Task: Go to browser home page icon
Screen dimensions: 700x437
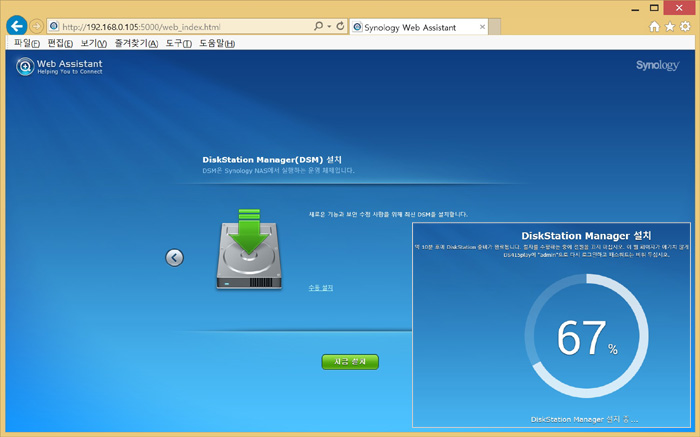Action: click(x=654, y=27)
